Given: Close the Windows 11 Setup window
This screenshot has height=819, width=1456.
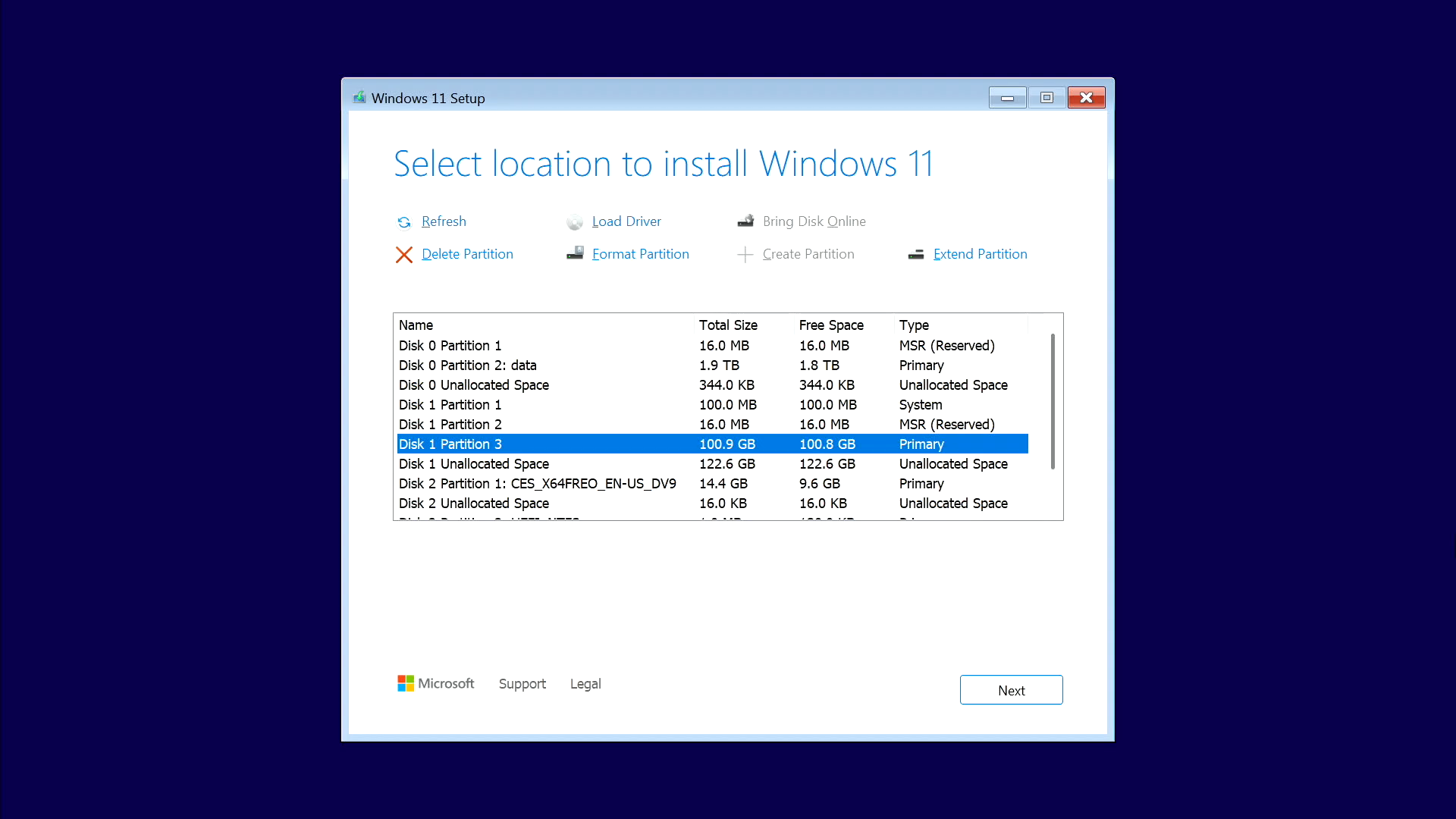Looking at the screenshot, I should (x=1086, y=98).
